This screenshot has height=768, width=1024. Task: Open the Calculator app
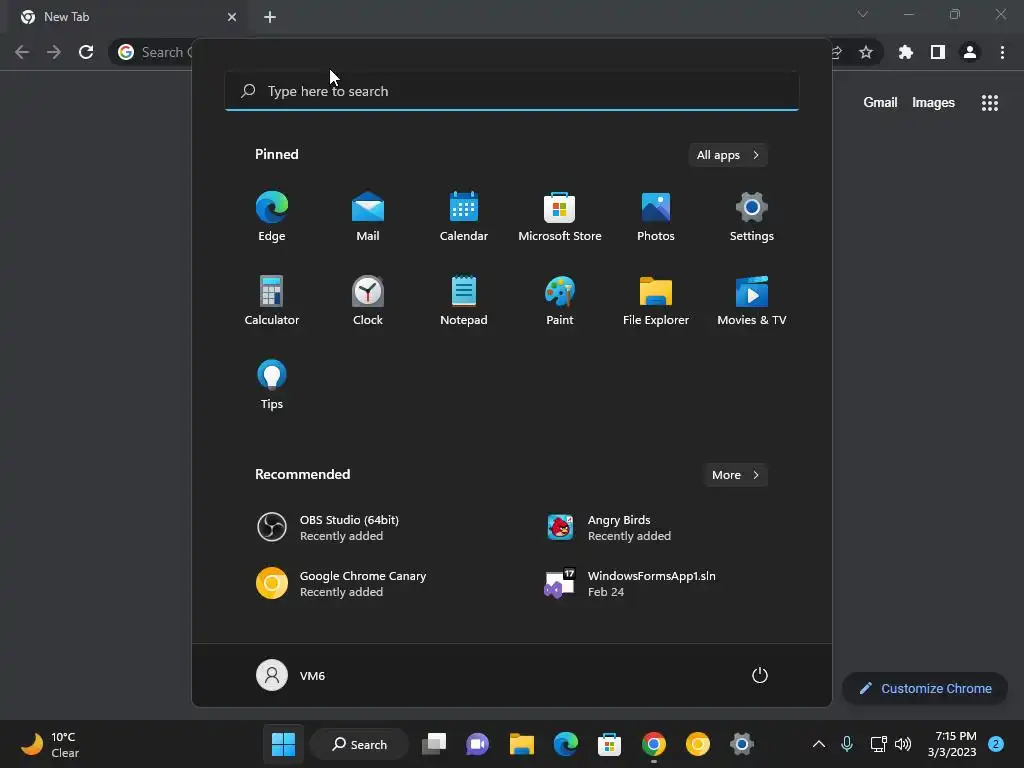[272, 300]
